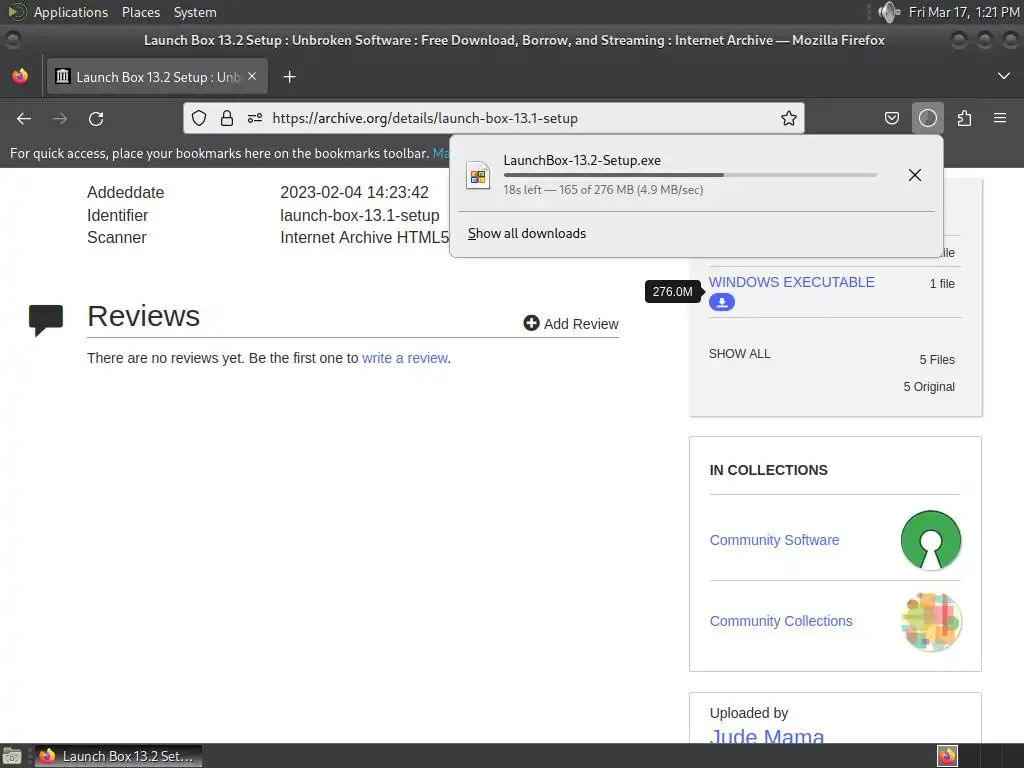Click the clock showing Fri Mar 17

pyautogui.click(x=964, y=12)
